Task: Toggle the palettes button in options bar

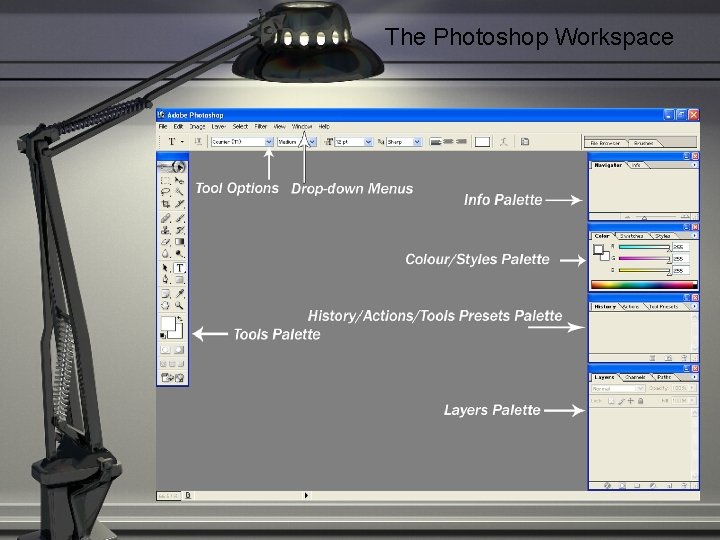Action: tap(525, 142)
